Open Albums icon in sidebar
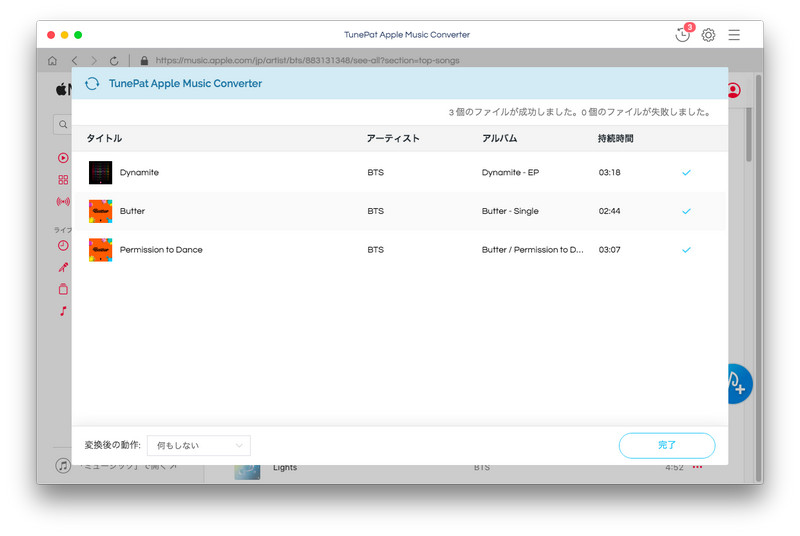This screenshot has height=536, width=800. [63, 289]
